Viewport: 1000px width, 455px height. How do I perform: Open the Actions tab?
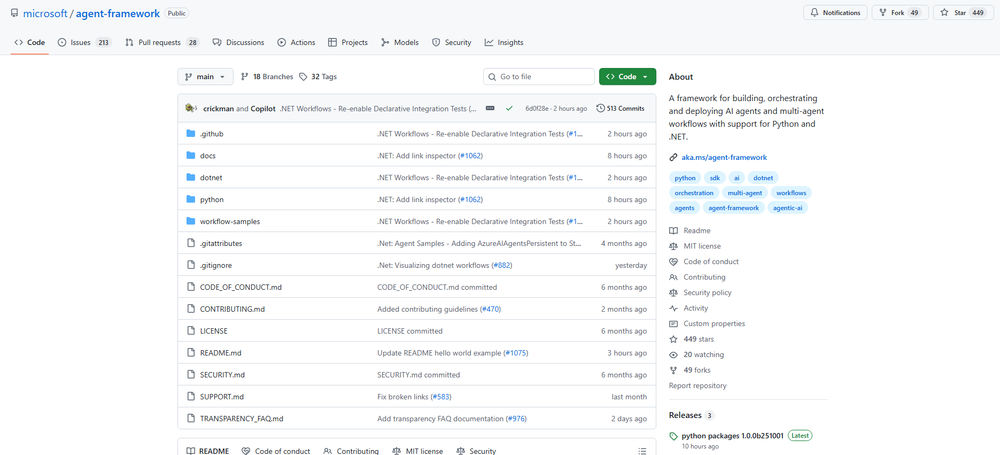point(296,42)
